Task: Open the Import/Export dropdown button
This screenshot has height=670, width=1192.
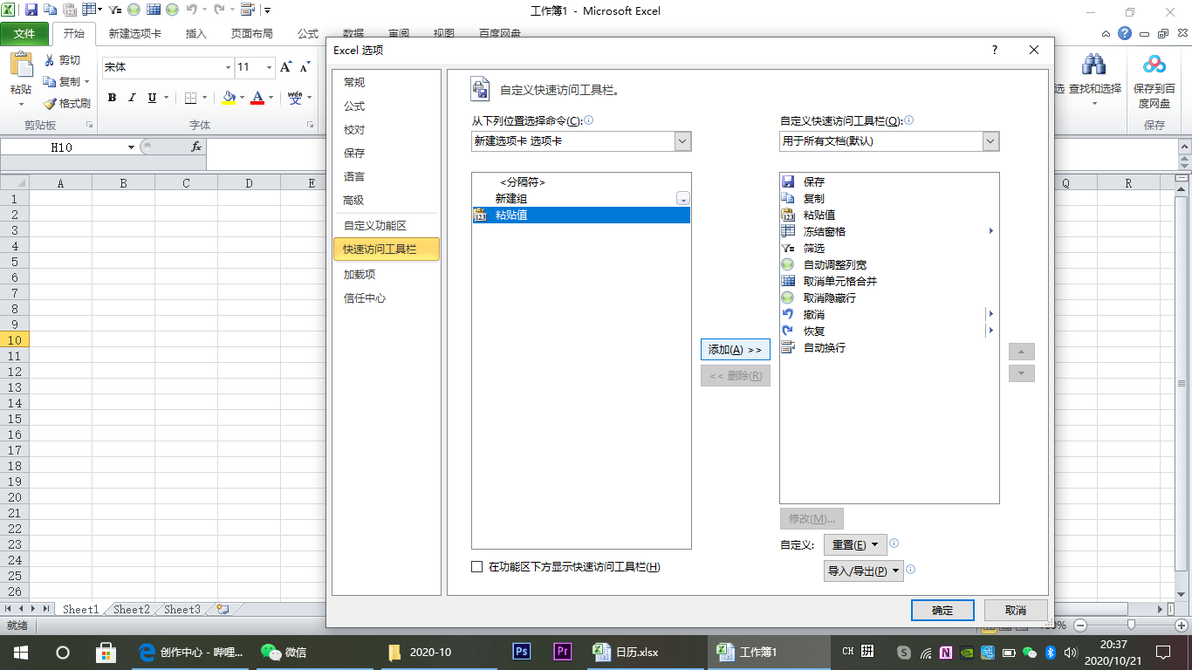Action: pyautogui.click(x=863, y=570)
